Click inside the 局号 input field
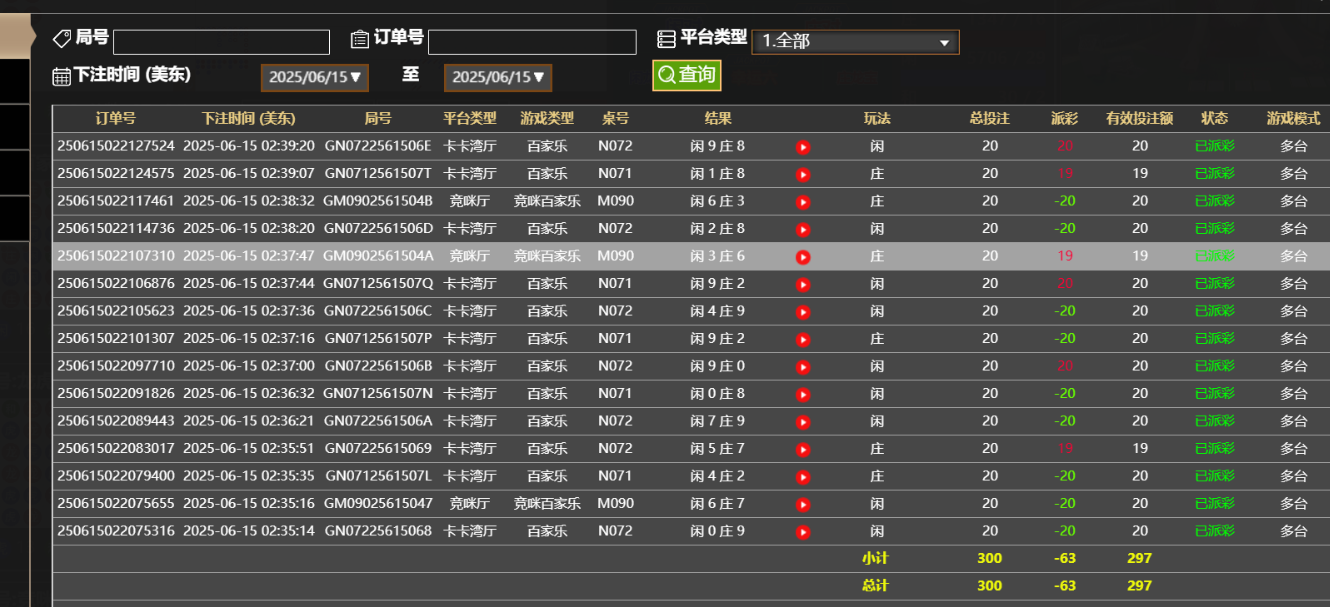 pos(220,42)
